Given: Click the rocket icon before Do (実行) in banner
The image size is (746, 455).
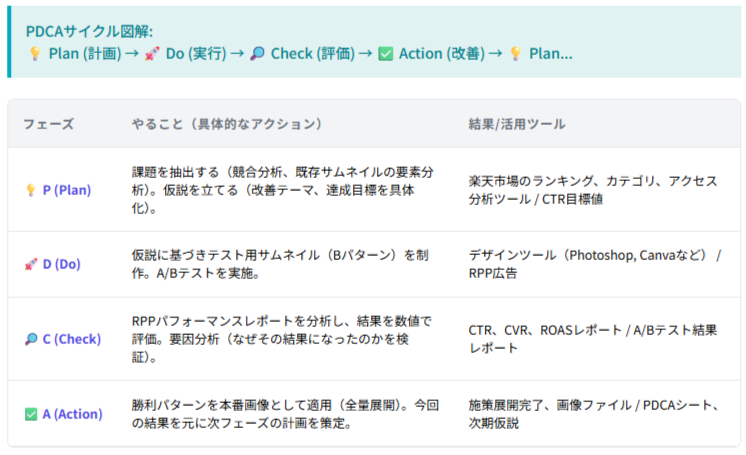Looking at the screenshot, I should coord(152,53).
